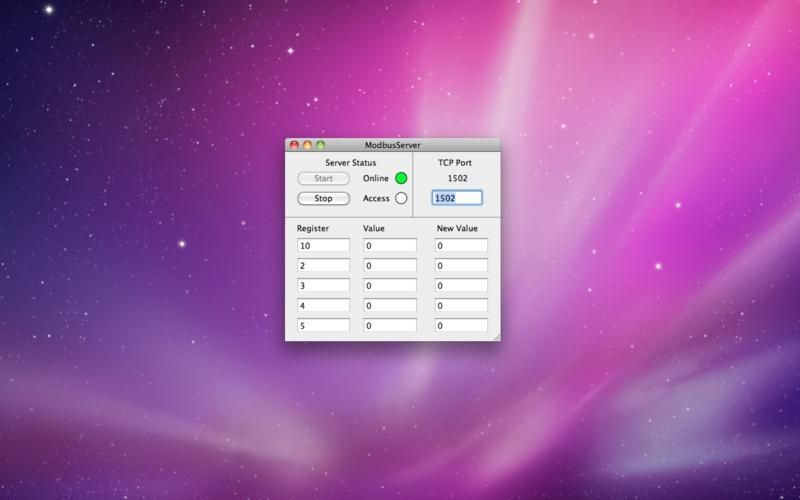Click the window resize grip corner

(496, 337)
